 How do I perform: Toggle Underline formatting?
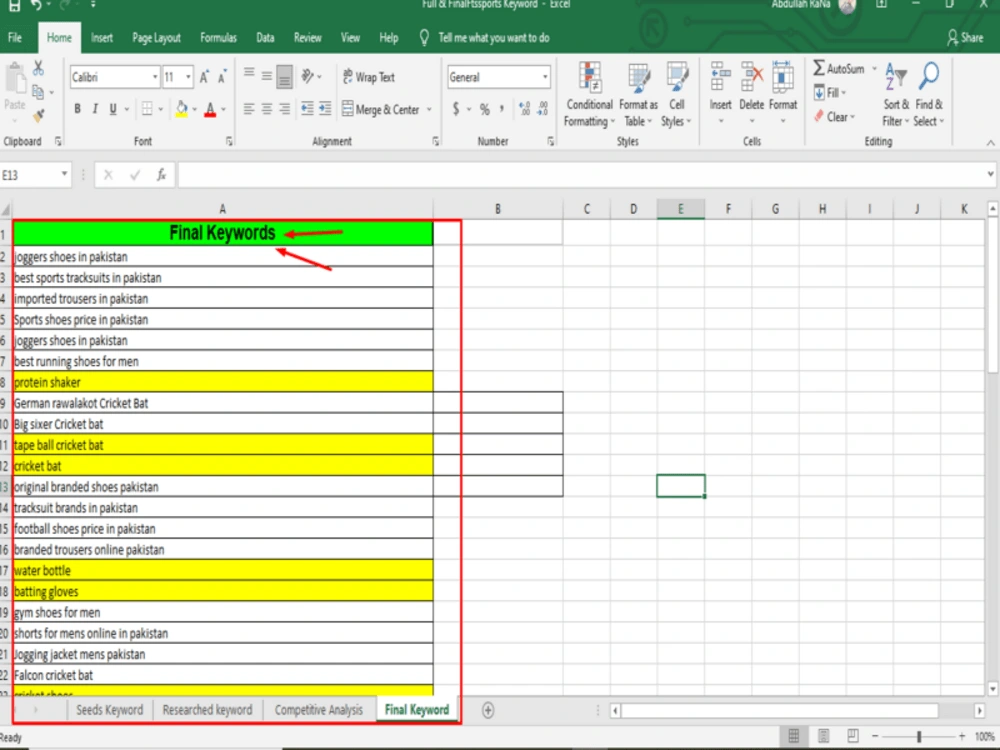pyautogui.click(x=113, y=109)
